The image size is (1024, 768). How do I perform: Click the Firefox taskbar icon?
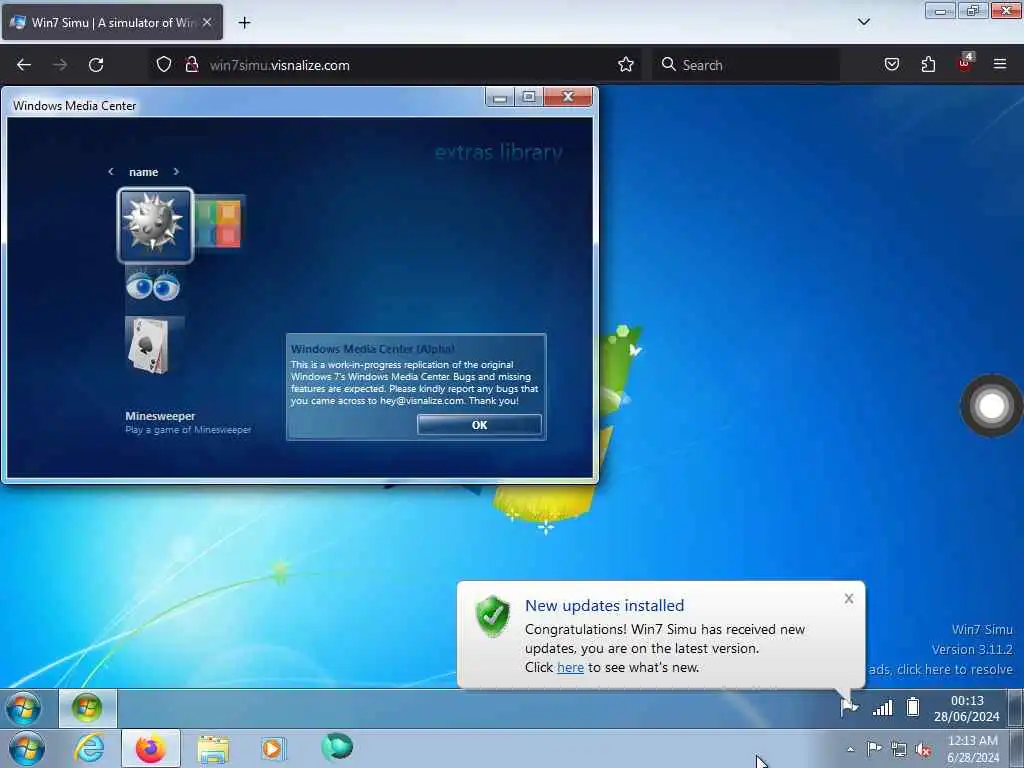pos(150,748)
